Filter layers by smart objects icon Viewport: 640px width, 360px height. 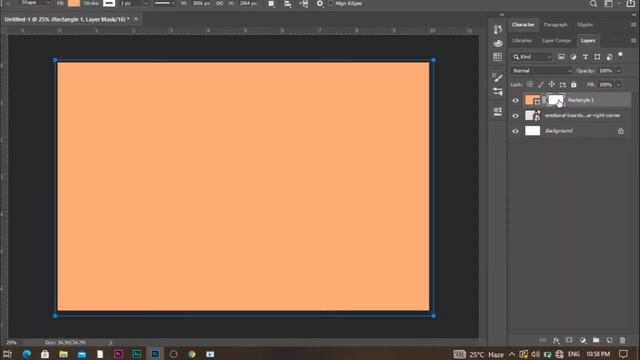pos(609,57)
